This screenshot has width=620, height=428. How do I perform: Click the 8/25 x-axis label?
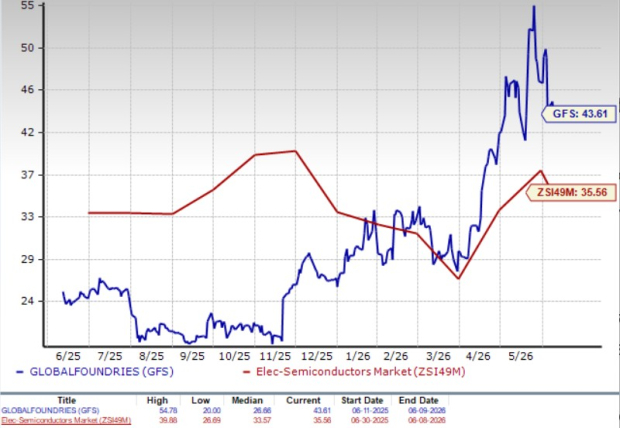(151, 356)
